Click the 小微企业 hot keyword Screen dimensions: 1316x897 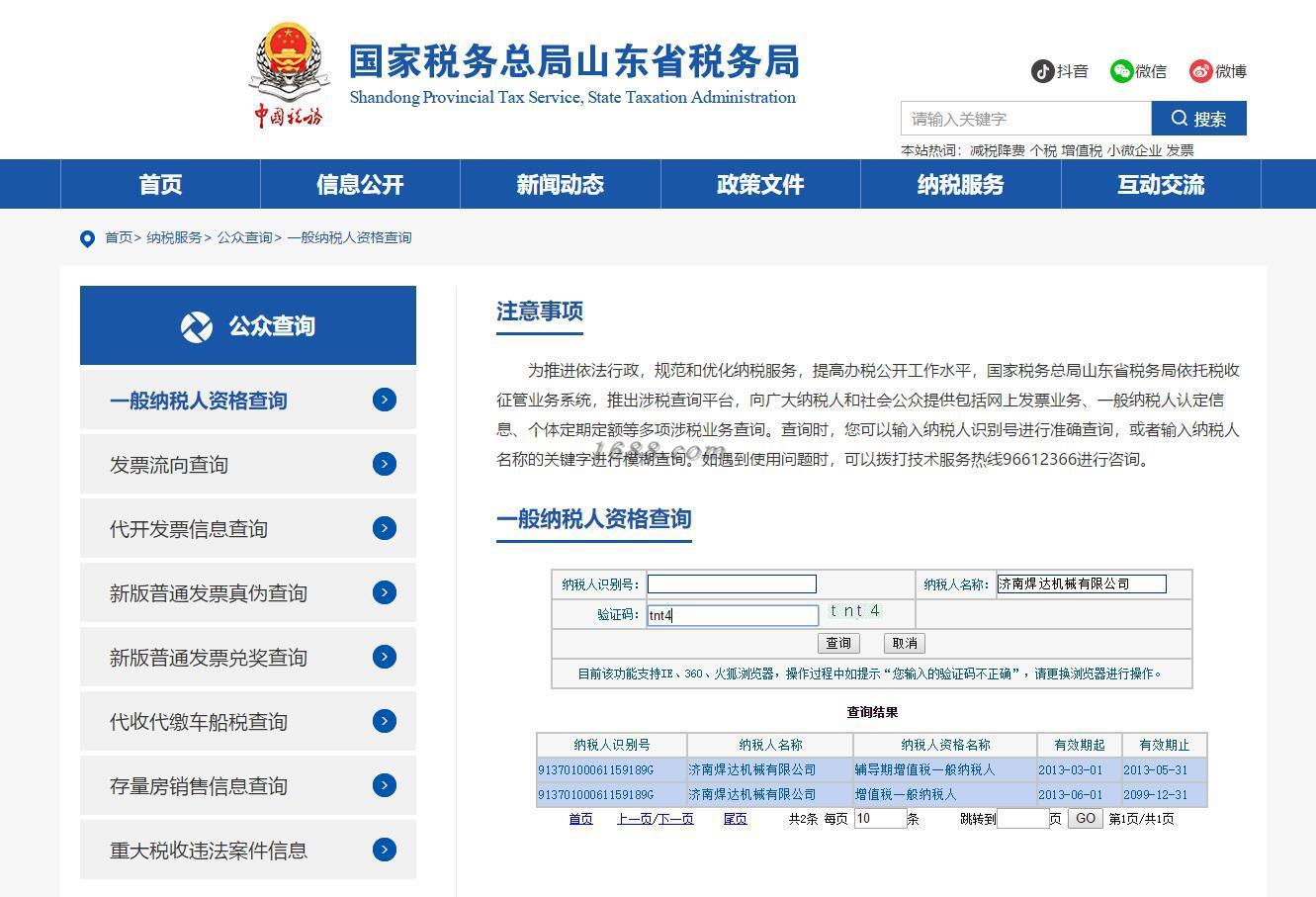coord(1134,151)
